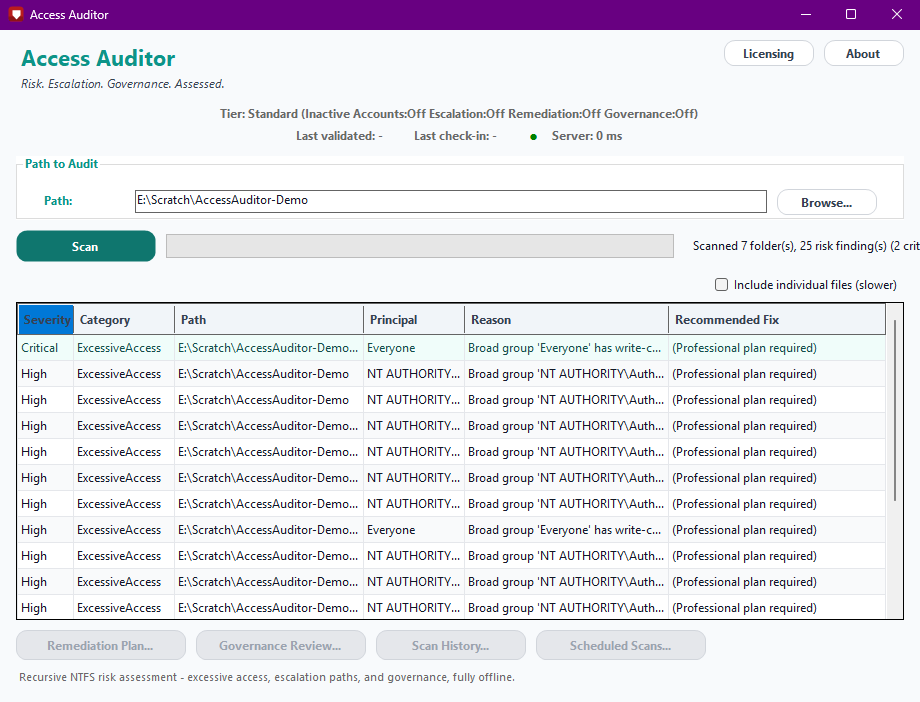
Task: Click the first 'Everyone' principal in Critical row
Action: click(391, 348)
